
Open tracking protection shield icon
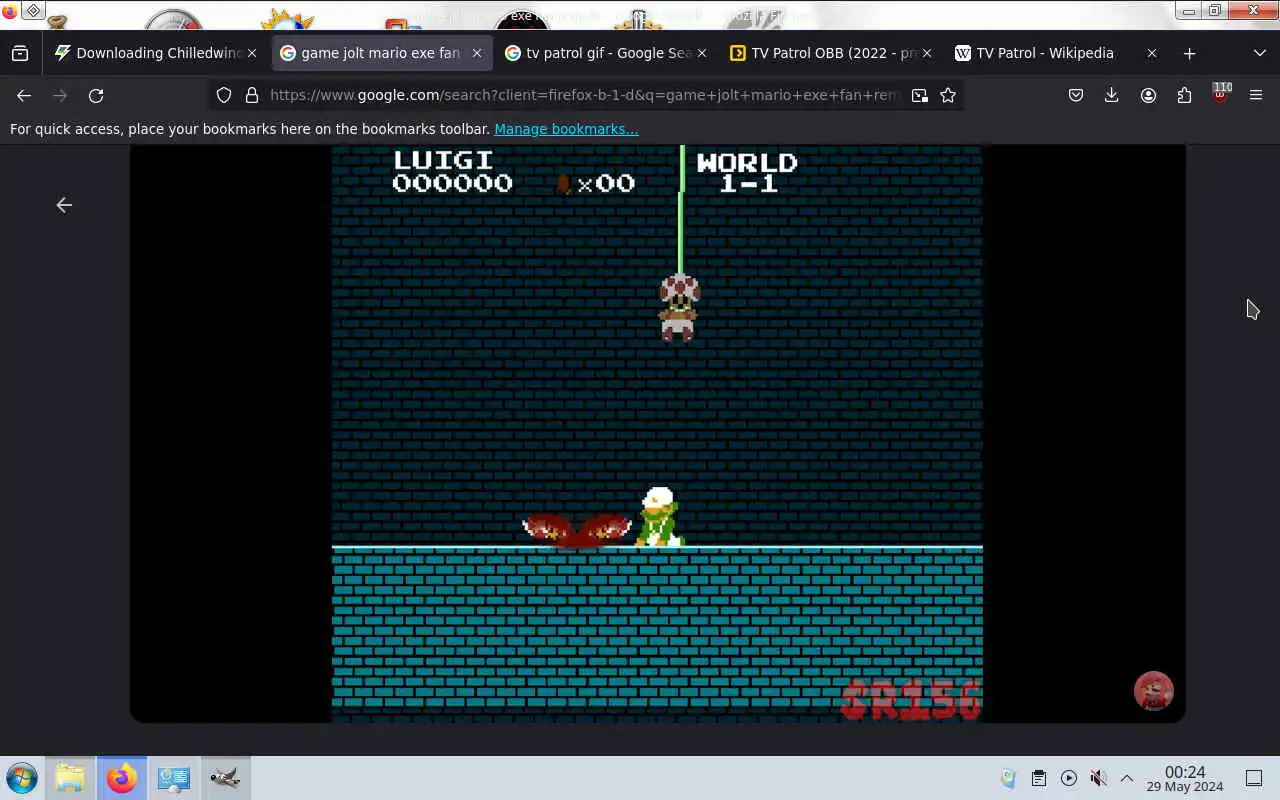(x=224, y=95)
